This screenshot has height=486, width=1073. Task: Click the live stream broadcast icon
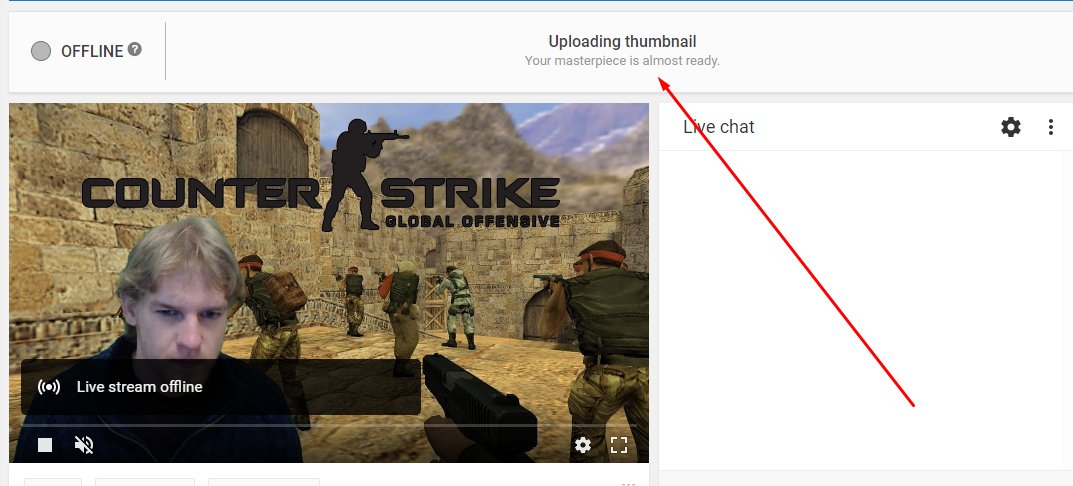[49, 387]
